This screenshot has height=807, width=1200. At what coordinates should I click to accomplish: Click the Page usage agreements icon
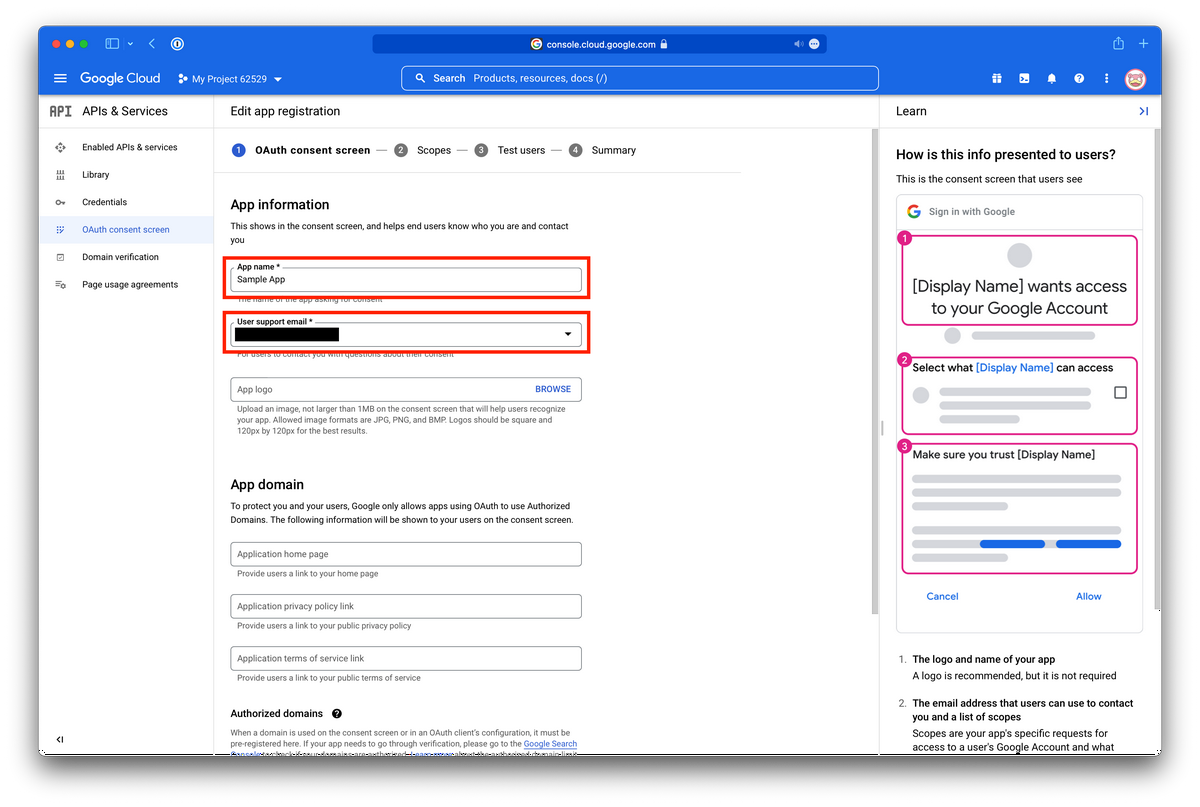tap(60, 285)
